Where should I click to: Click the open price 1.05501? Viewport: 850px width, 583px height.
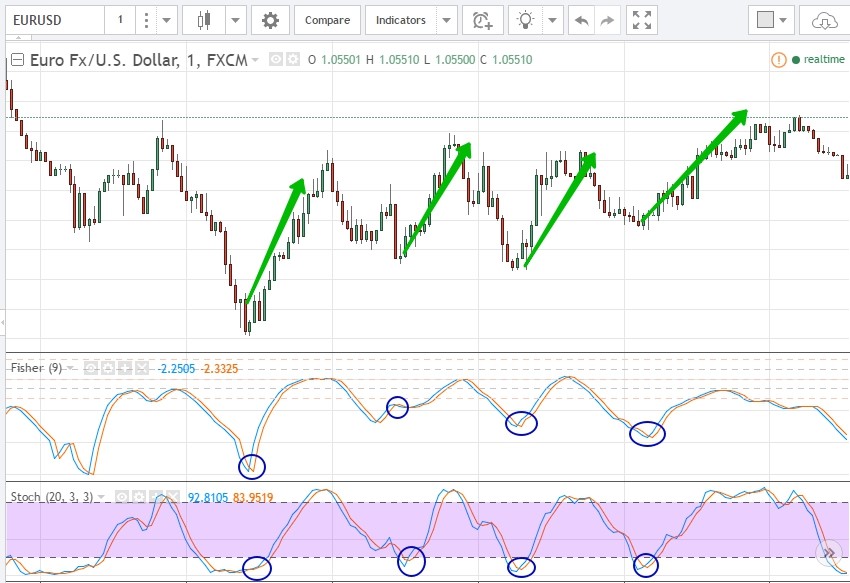340,60
